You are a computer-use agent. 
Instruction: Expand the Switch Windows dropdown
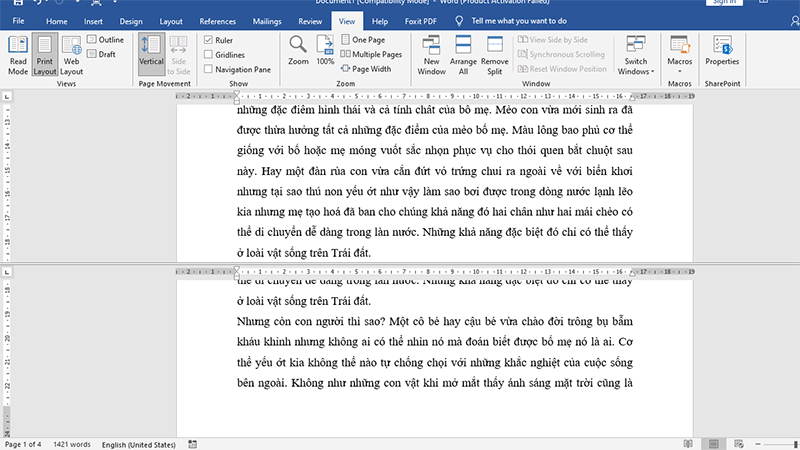point(636,55)
